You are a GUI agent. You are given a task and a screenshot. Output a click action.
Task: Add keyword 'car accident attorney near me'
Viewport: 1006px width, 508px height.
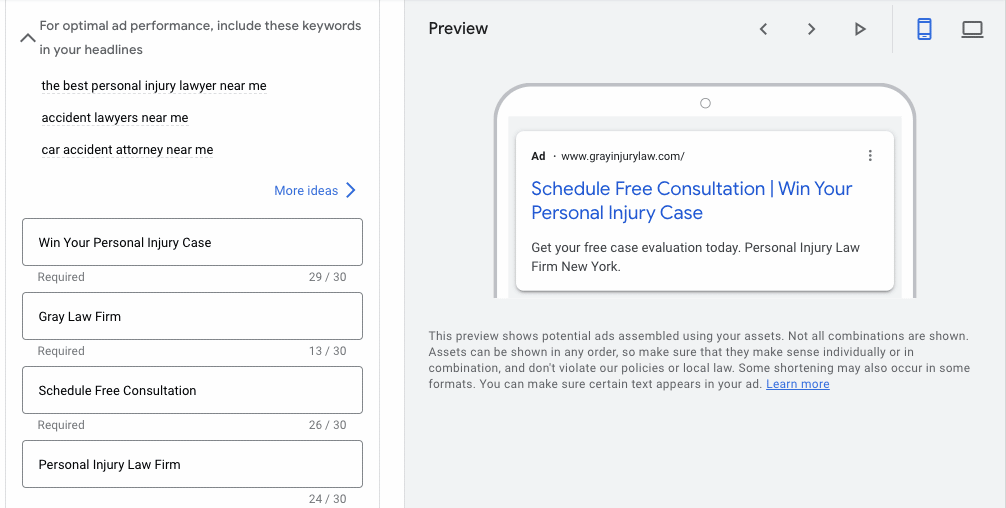coord(127,150)
